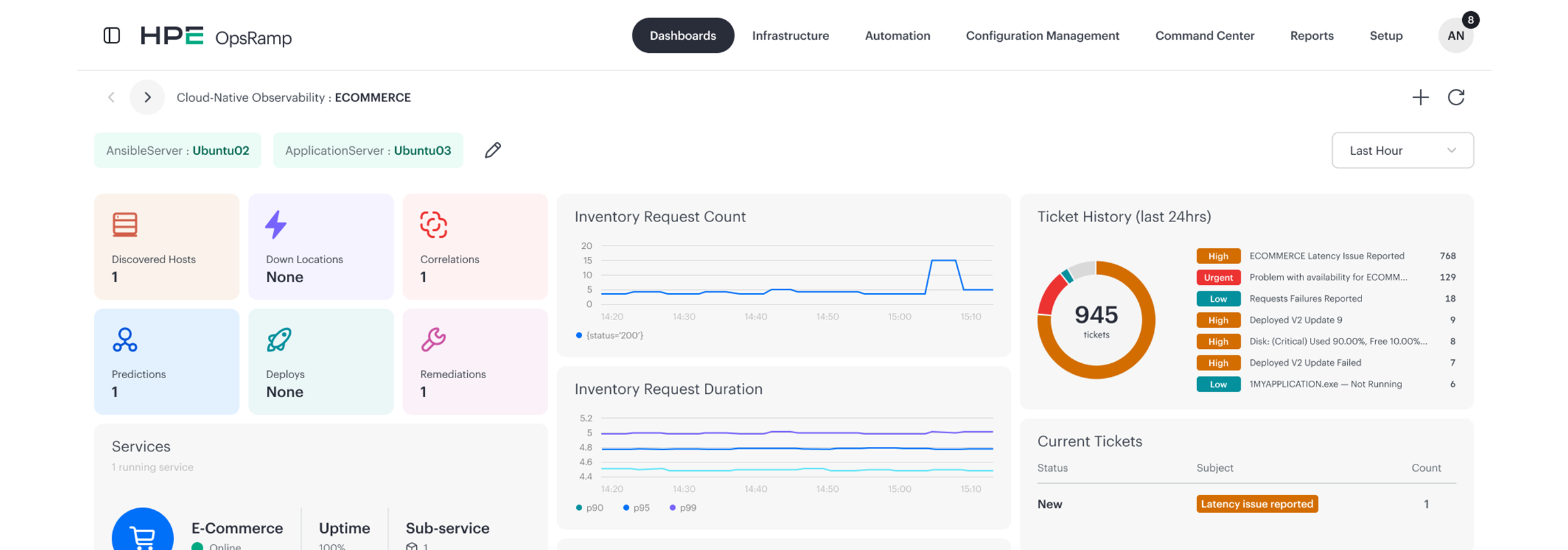Viewport: 1568px width, 550px height.
Task: Open Configuration Management menu
Action: [1043, 36]
